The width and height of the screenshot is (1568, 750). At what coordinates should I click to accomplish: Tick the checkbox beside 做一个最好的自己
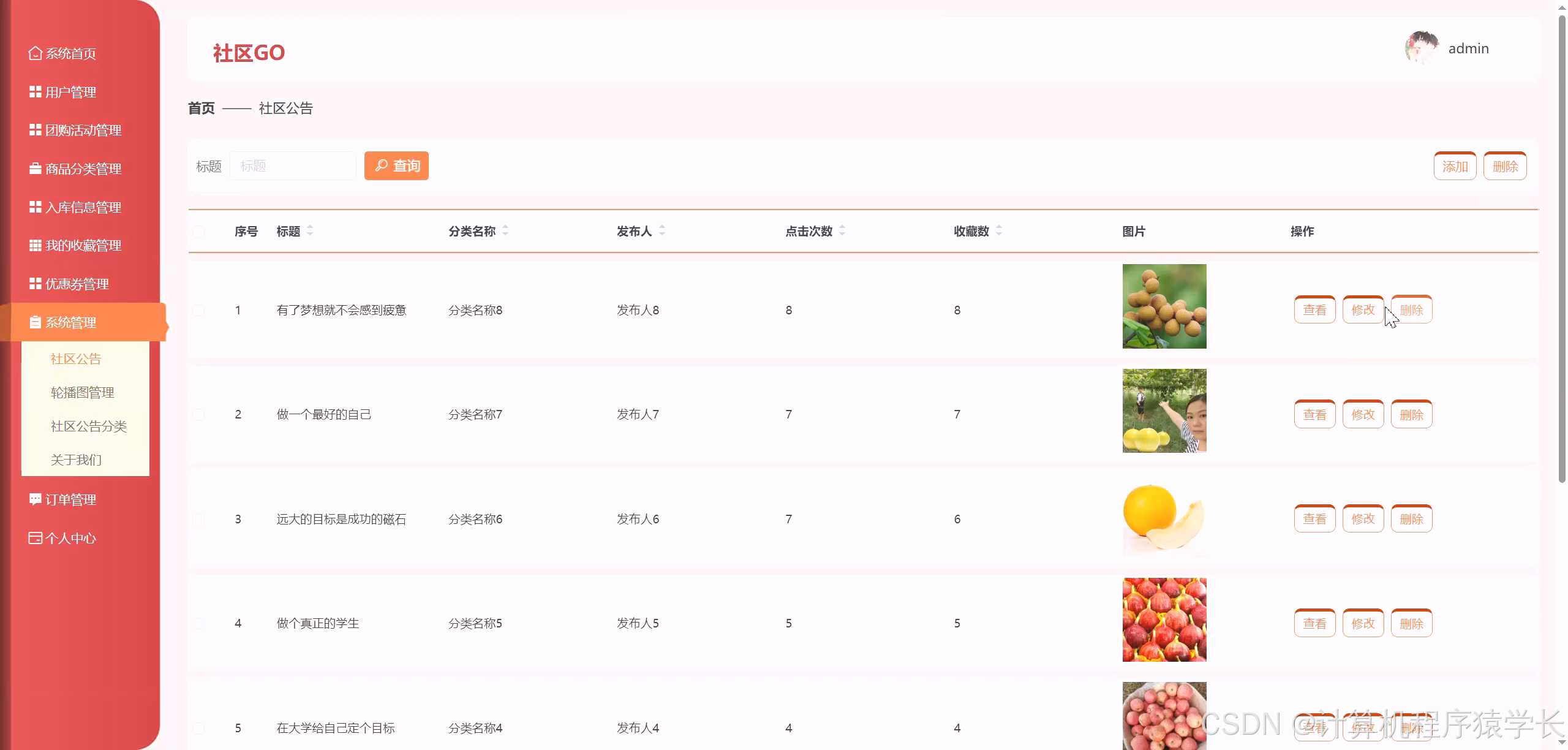[198, 414]
